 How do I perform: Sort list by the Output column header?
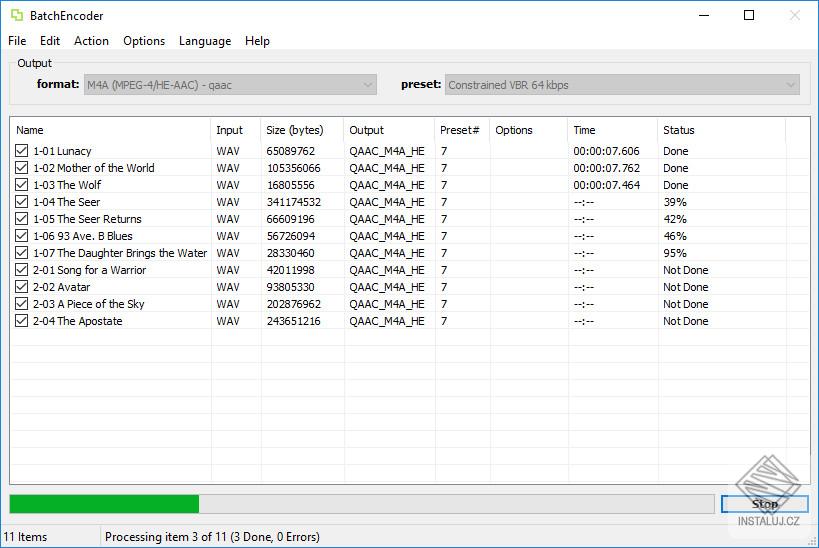tap(389, 130)
